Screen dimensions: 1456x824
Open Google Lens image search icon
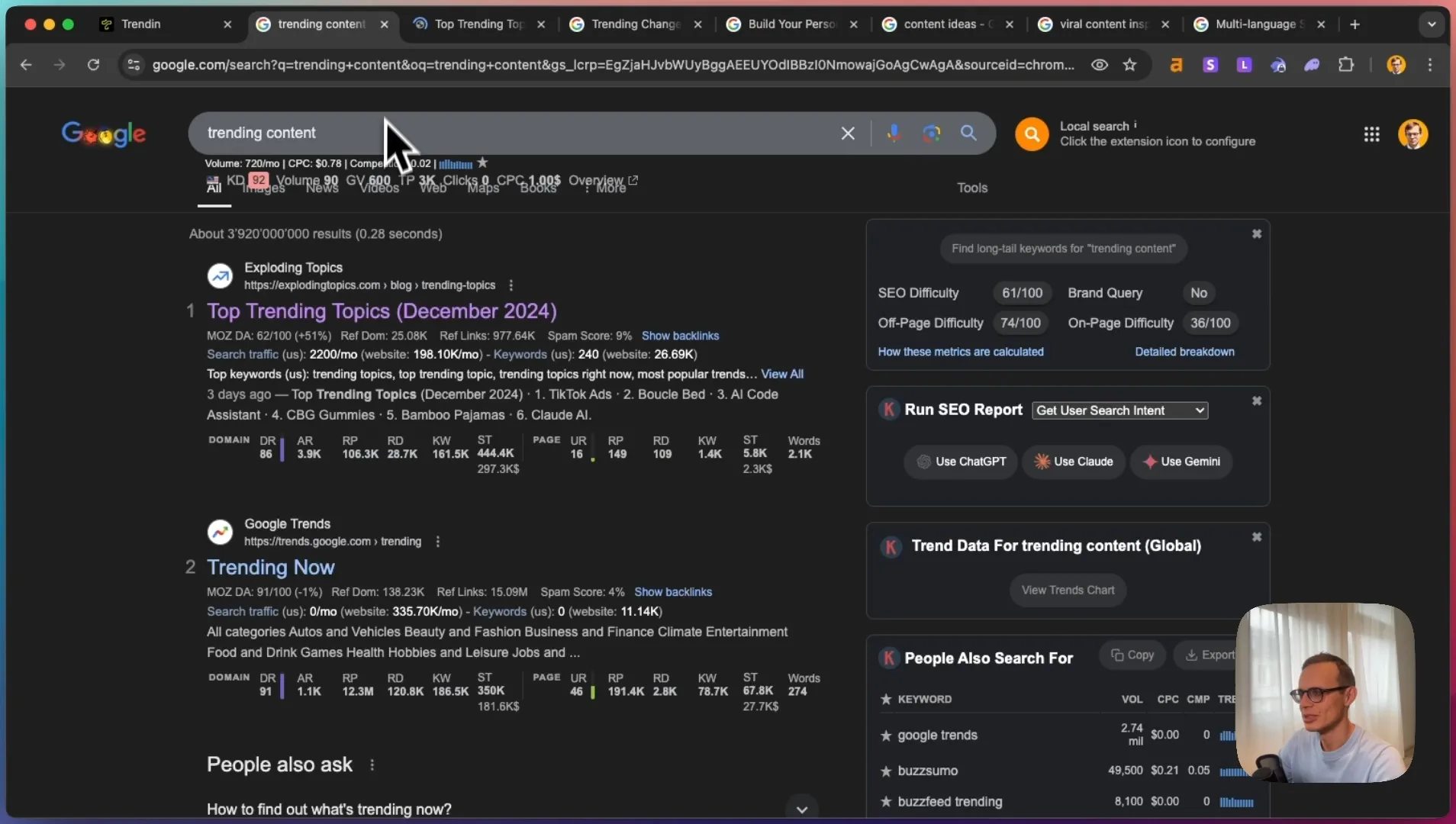(931, 134)
